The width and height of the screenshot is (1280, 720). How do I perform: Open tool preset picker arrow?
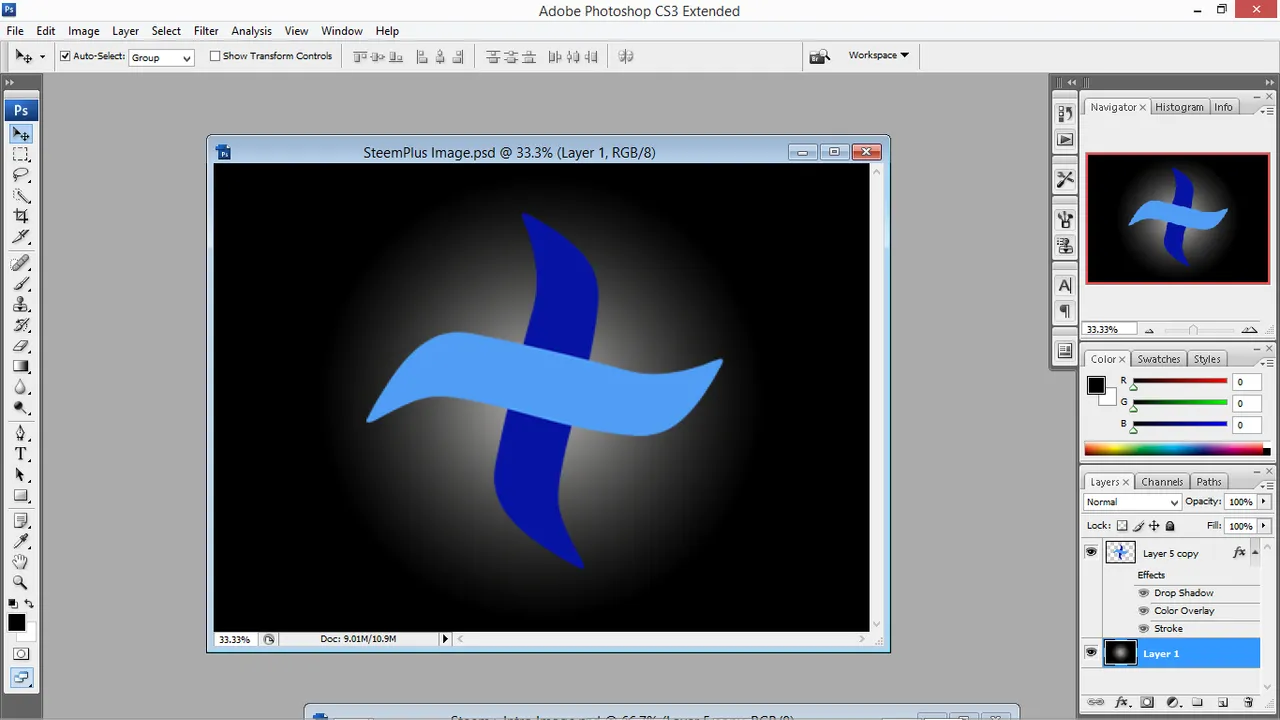pyautogui.click(x=42, y=57)
